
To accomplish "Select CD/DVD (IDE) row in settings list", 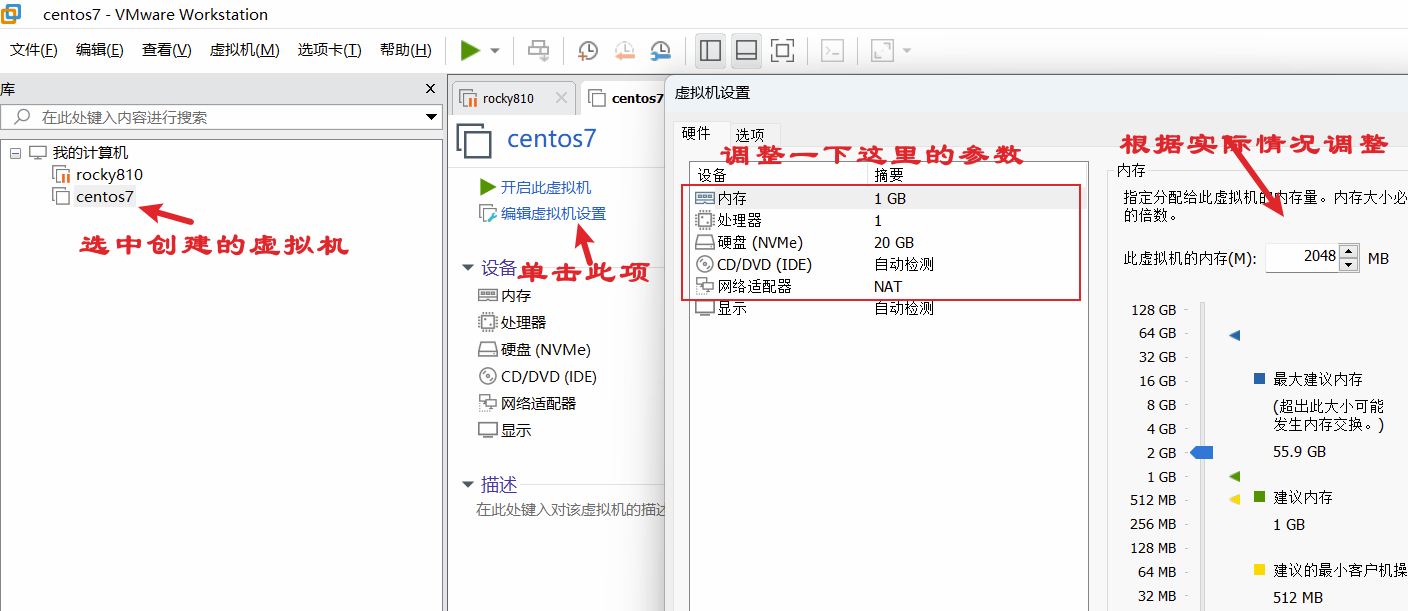I will pyautogui.click(x=888, y=264).
